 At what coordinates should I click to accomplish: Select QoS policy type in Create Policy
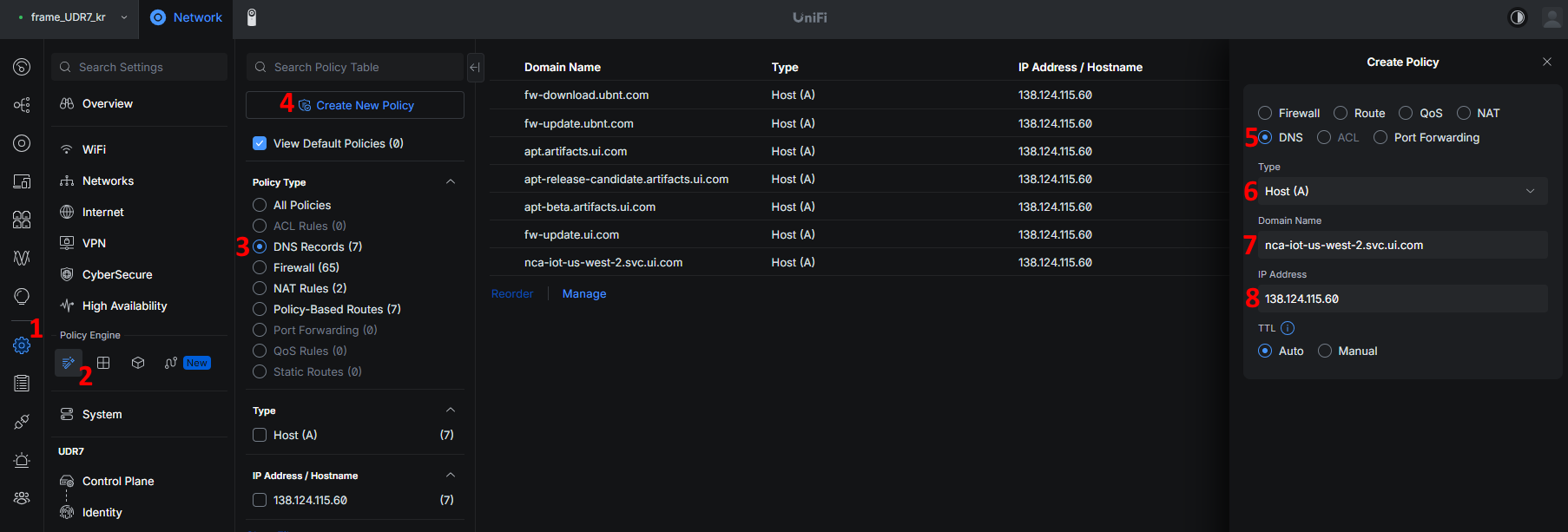[1406, 113]
